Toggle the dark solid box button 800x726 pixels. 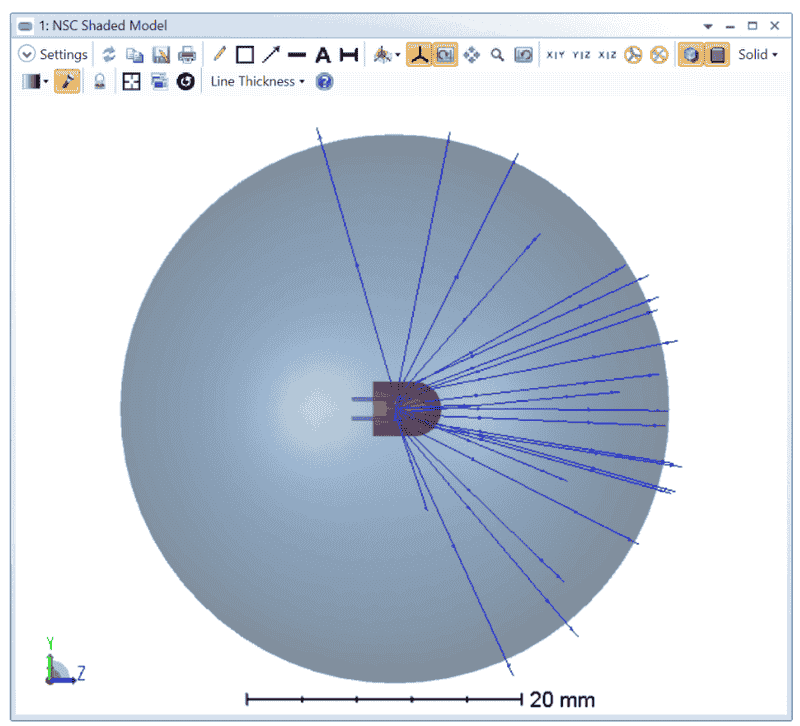[717, 55]
